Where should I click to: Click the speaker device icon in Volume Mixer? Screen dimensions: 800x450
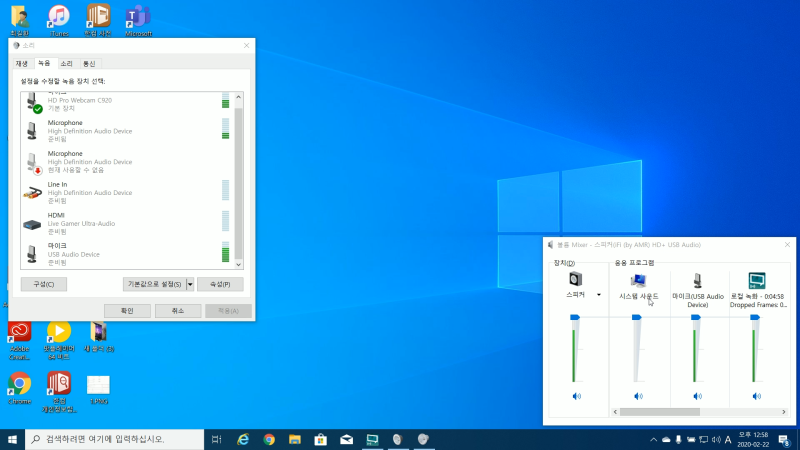point(576,279)
